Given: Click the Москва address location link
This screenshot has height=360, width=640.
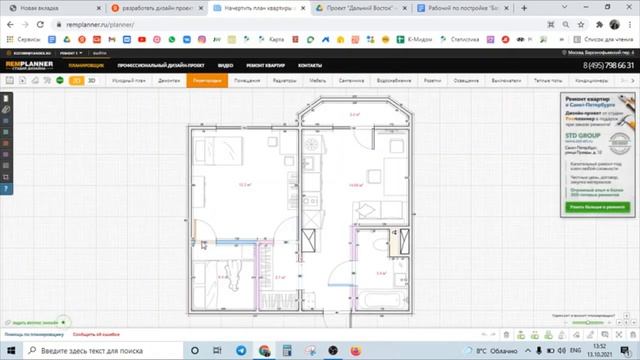Looking at the screenshot, I should pyautogui.click(x=598, y=53).
